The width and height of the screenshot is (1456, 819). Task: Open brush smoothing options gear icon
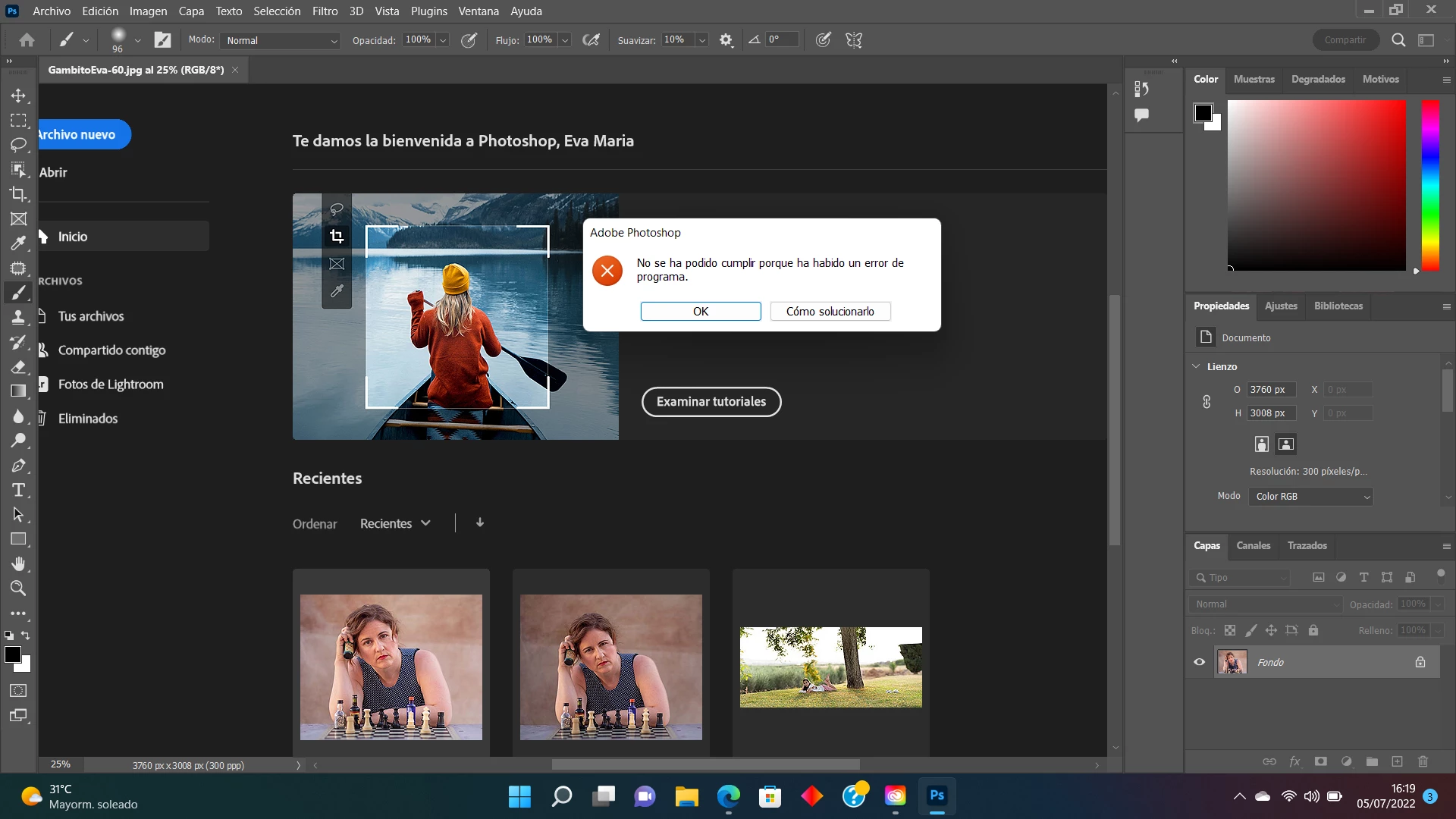[x=726, y=40]
